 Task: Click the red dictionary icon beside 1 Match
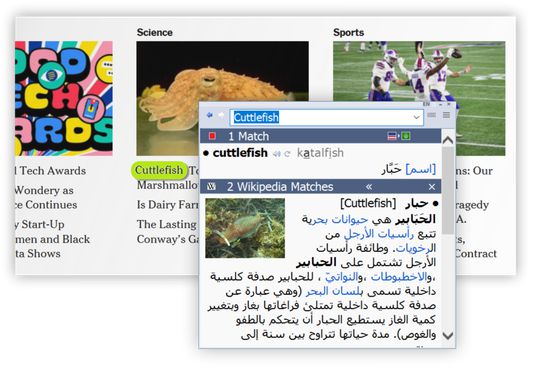tap(212, 136)
